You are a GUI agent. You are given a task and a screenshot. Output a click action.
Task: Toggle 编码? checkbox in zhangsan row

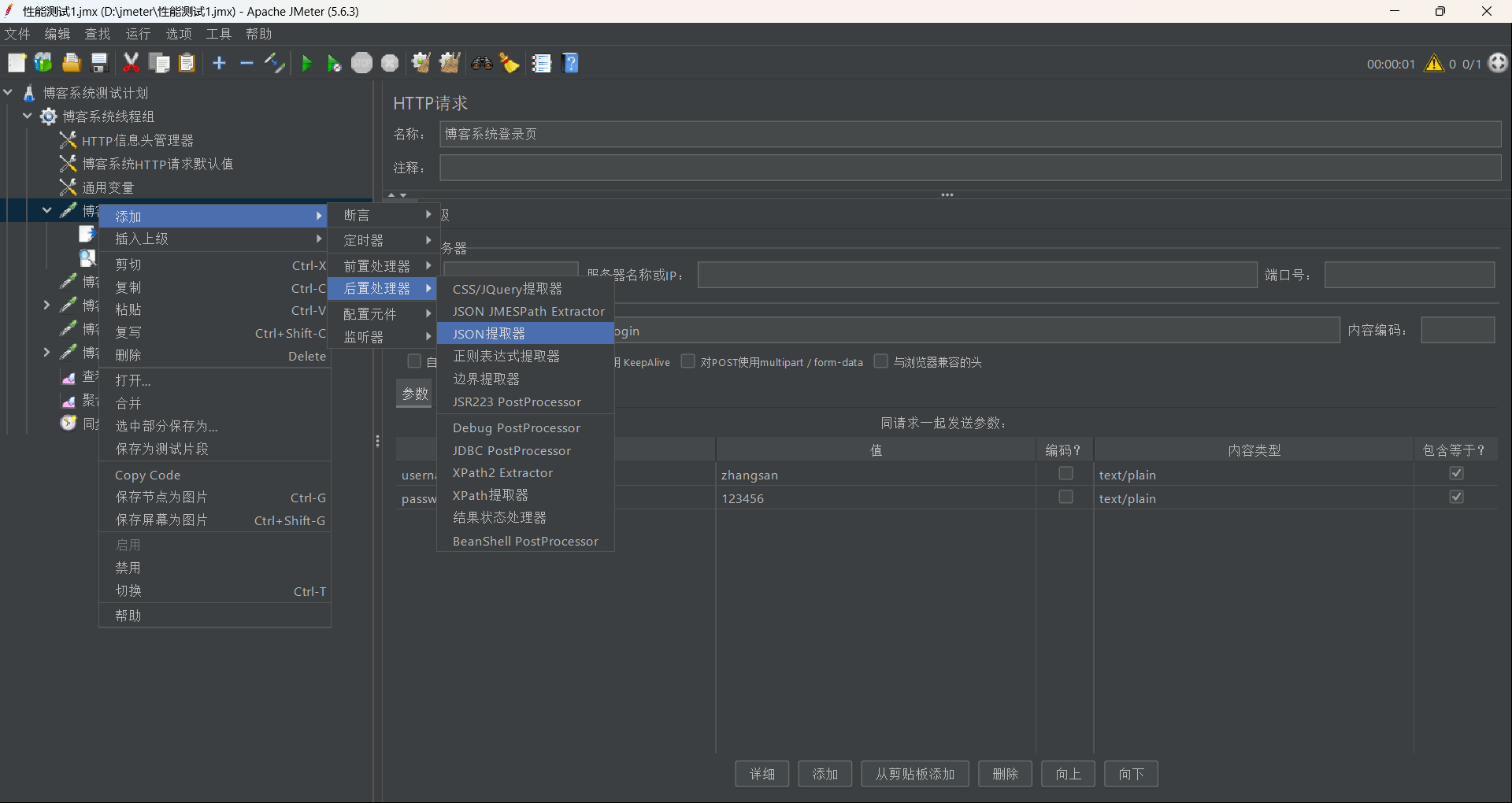pyautogui.click(x=1065, y=473)
